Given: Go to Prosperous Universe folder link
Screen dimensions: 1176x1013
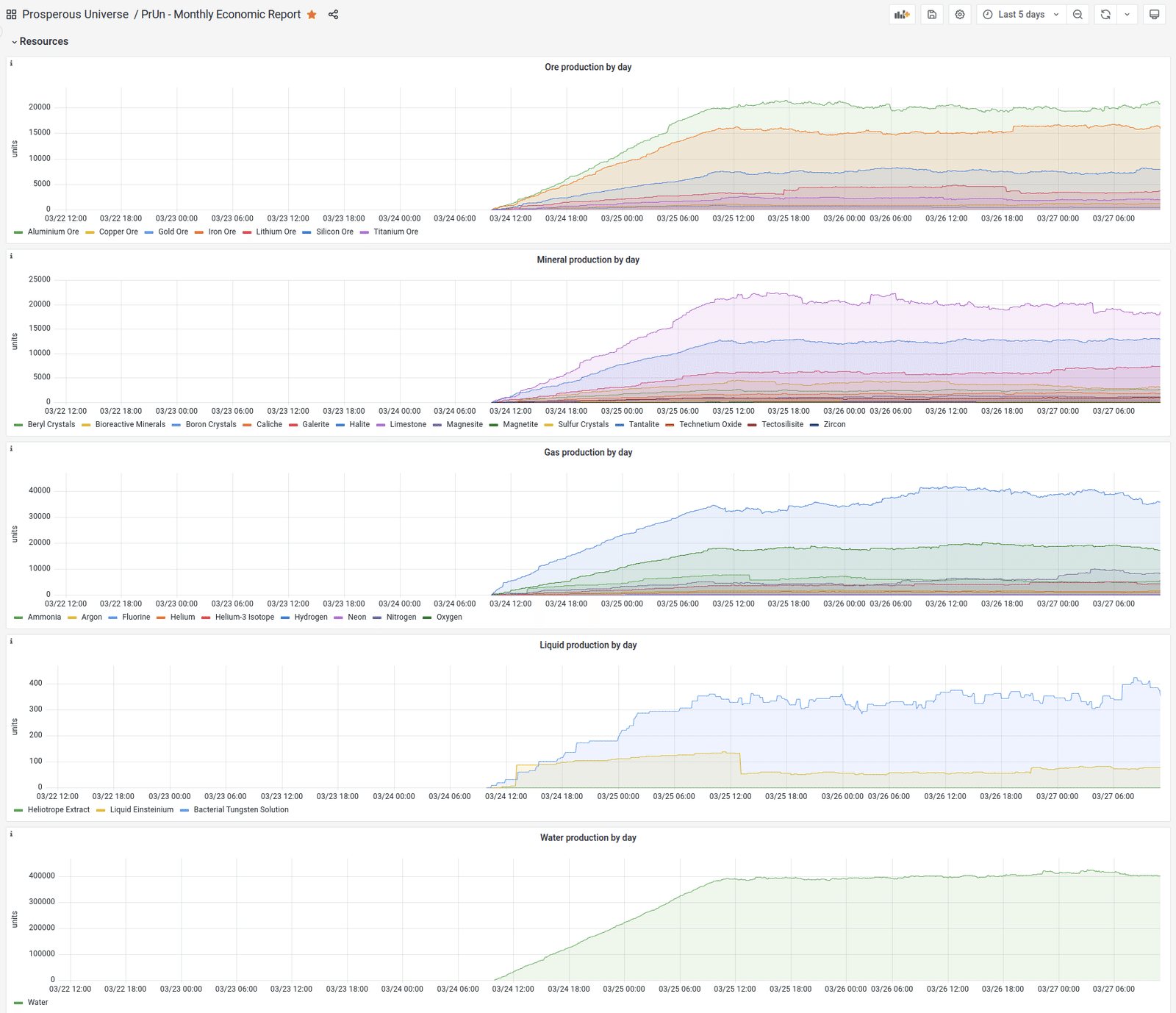Looking at the screenshot, I should [75, 15].
